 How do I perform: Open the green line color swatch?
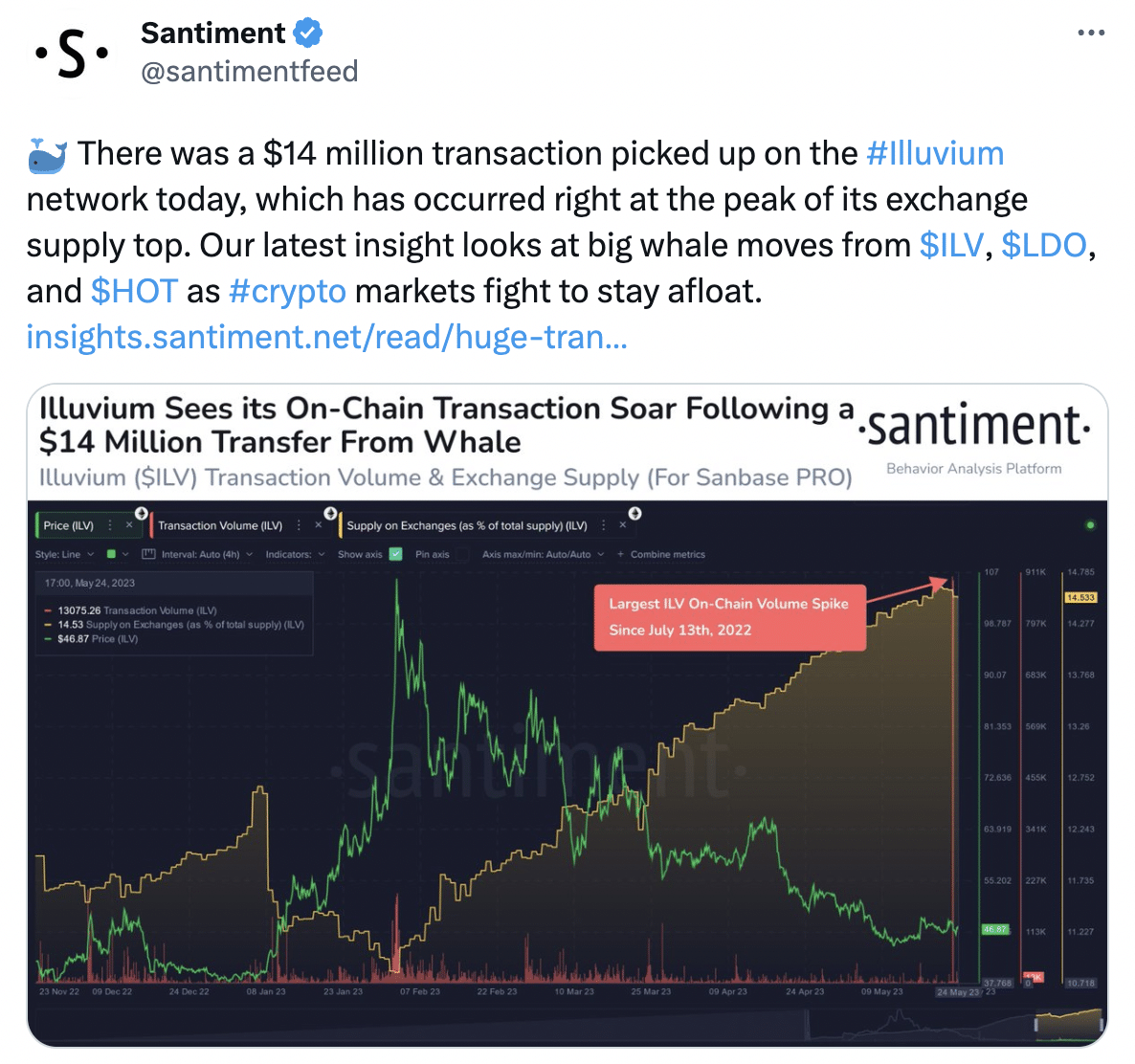click(111, 554)
